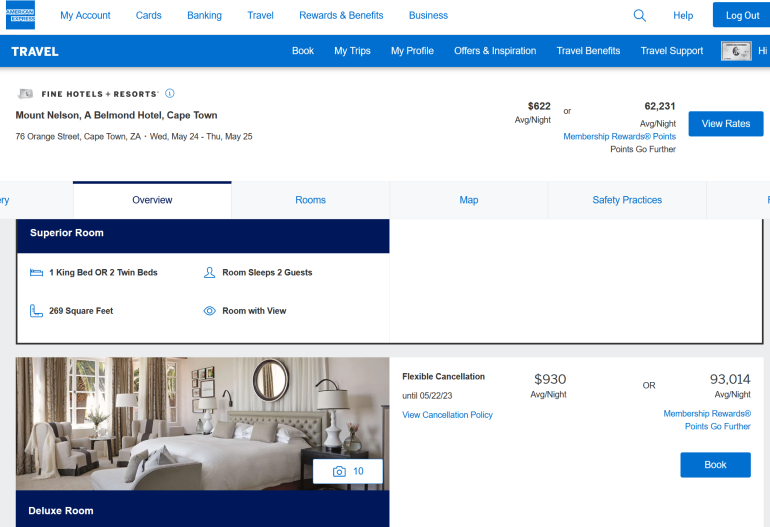Switch to the Rooms tab
Screen dimensions: 770x527
(x=310, y=200)
